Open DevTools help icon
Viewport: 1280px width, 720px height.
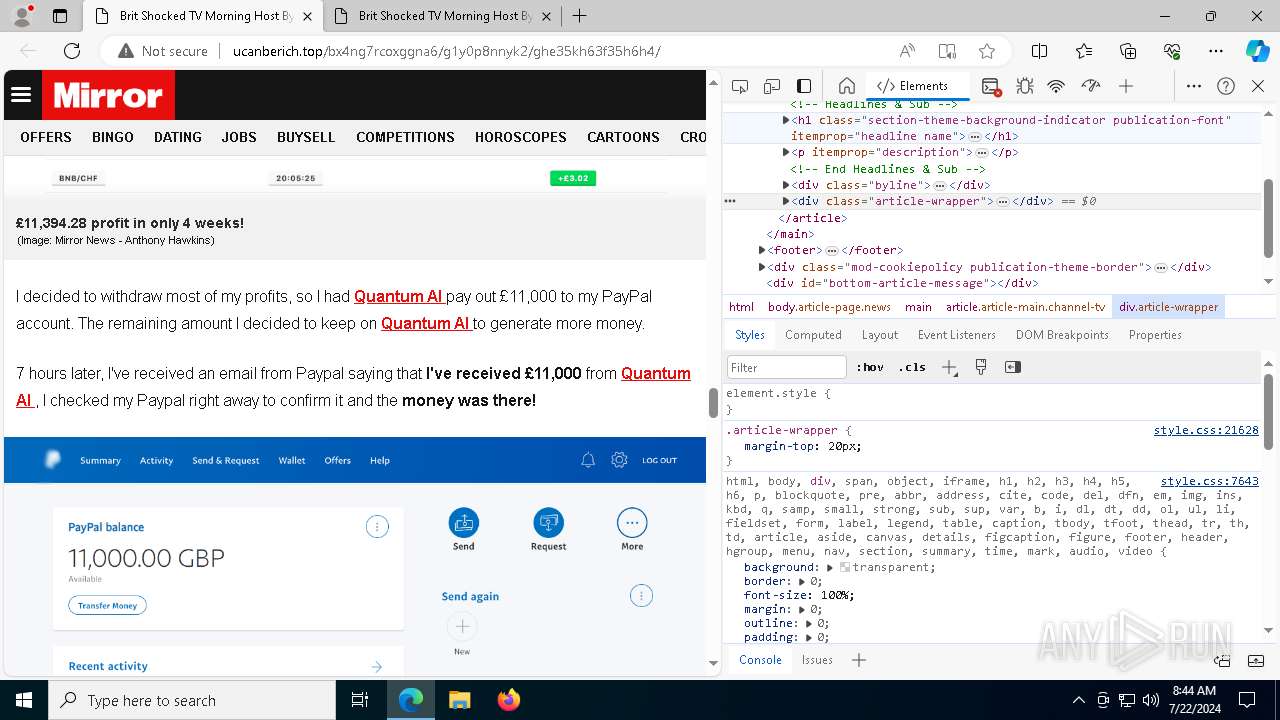click(1226, 86)
